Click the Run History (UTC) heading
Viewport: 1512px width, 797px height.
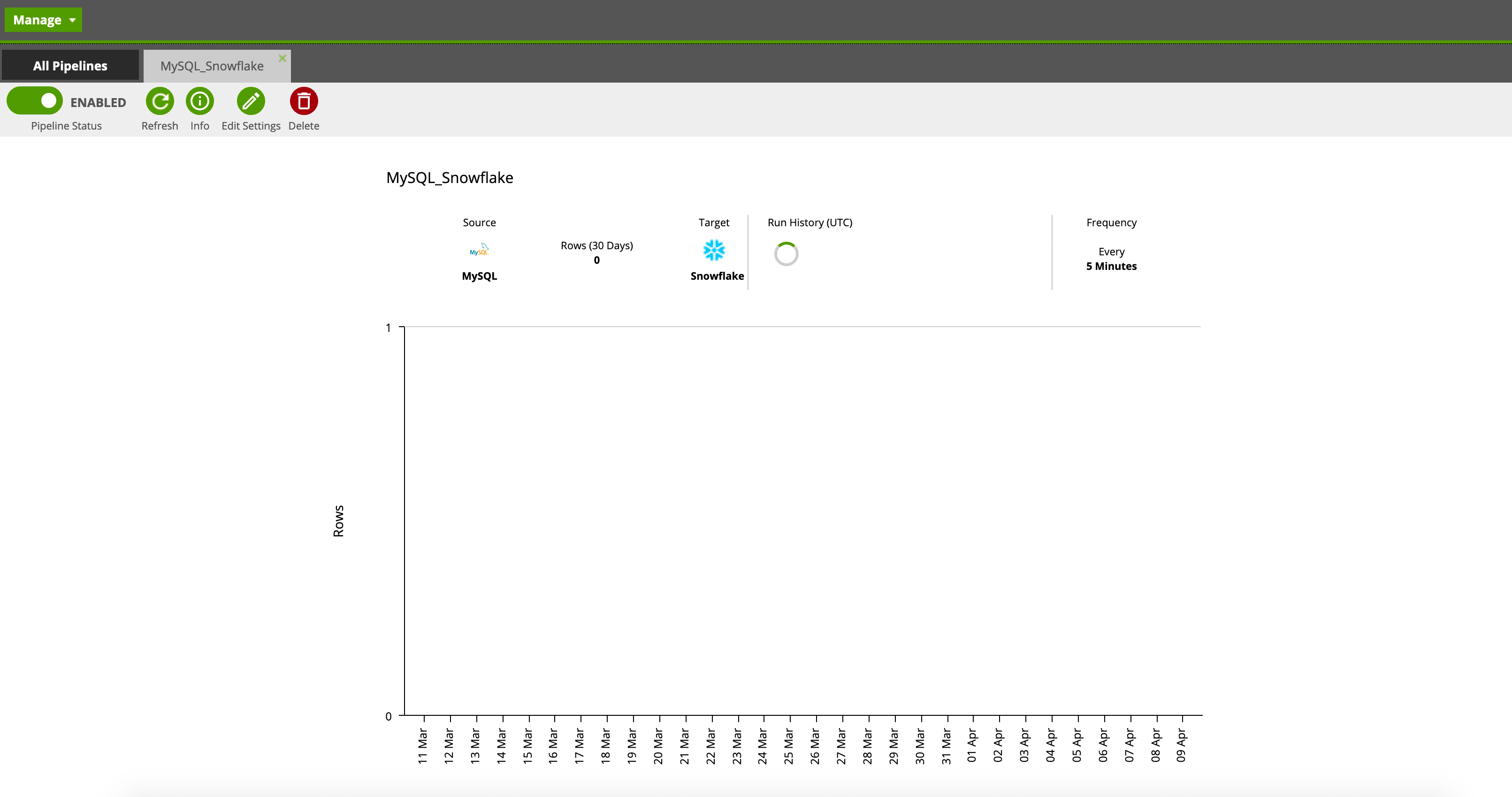tap(810, 222)
